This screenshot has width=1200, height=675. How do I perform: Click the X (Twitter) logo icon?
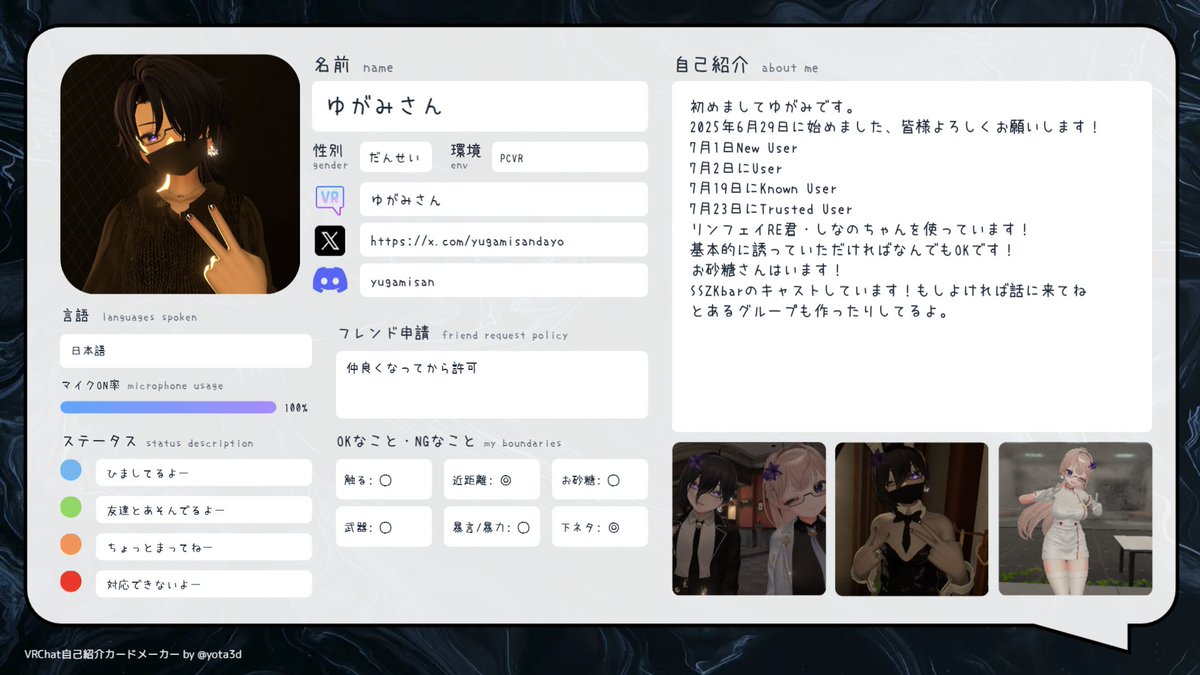click(x=330, y=240)
